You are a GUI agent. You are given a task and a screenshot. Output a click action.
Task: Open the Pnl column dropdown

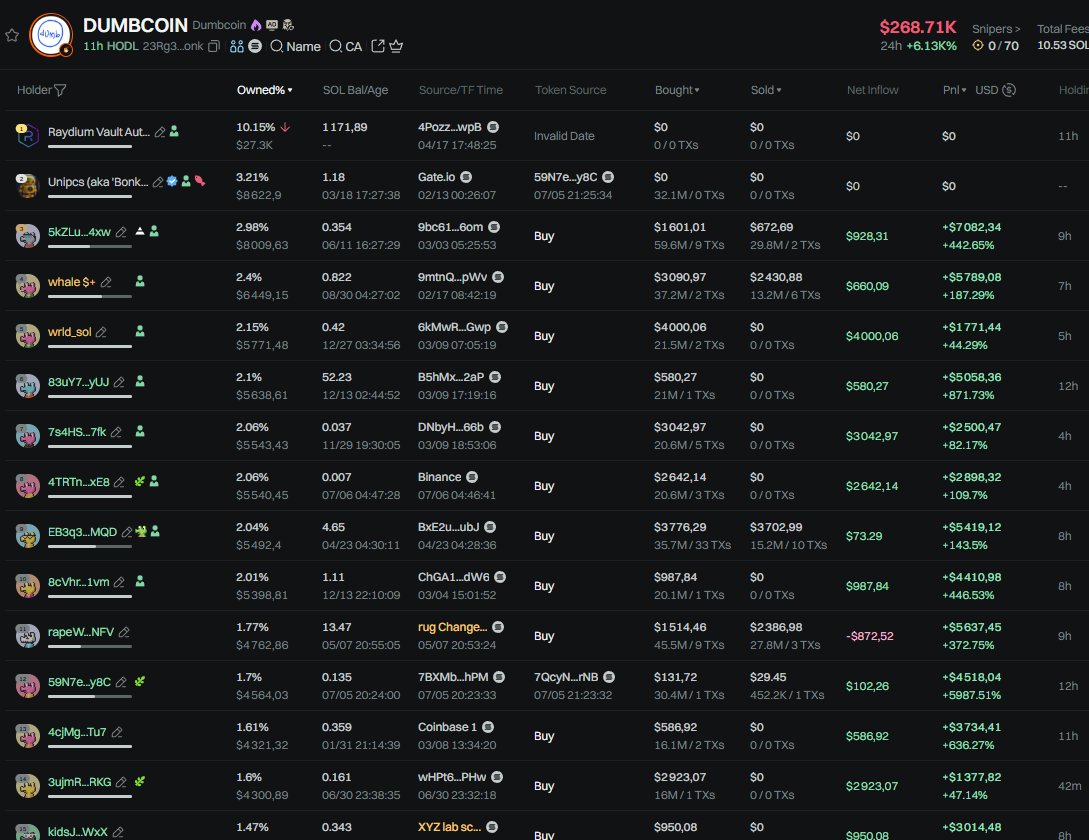click(x=954, y=90)
